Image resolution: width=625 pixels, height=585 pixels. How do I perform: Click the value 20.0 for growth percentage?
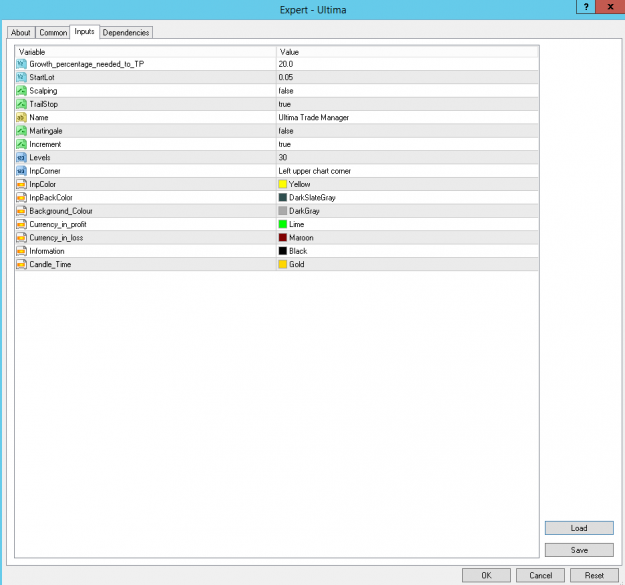tap(286, 64)
